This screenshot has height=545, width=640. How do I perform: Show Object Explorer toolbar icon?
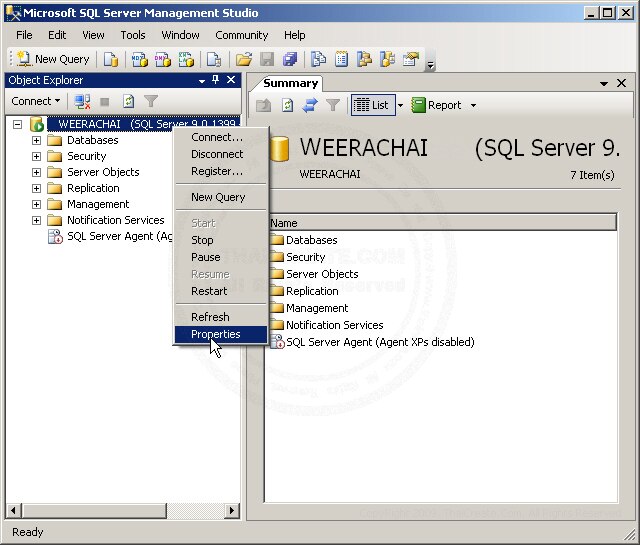(364, 60)
